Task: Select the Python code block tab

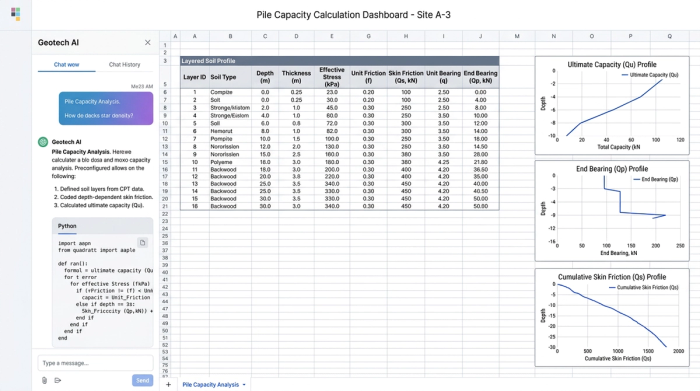Action: [67, 226]
